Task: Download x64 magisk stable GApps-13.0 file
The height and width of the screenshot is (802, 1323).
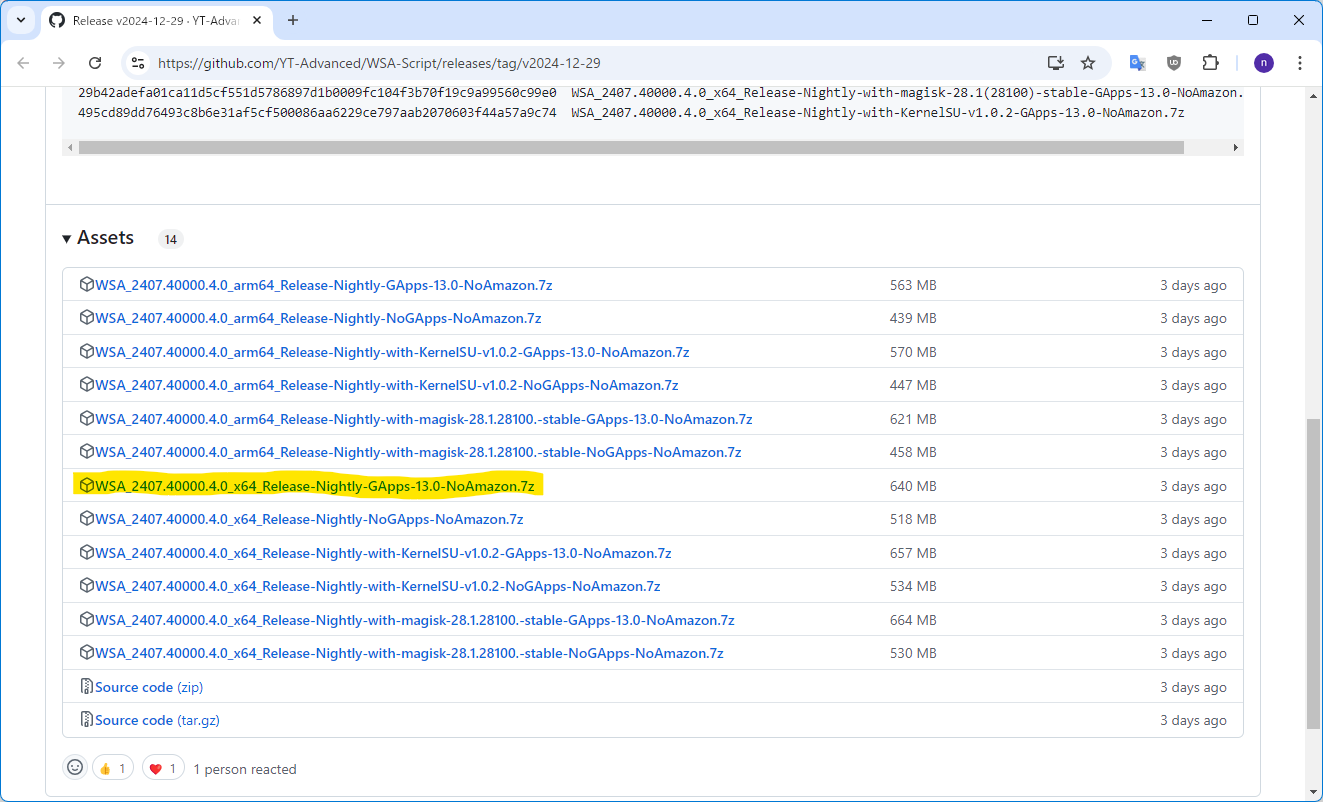Action: pyautogui.click(x=415, y=620)
